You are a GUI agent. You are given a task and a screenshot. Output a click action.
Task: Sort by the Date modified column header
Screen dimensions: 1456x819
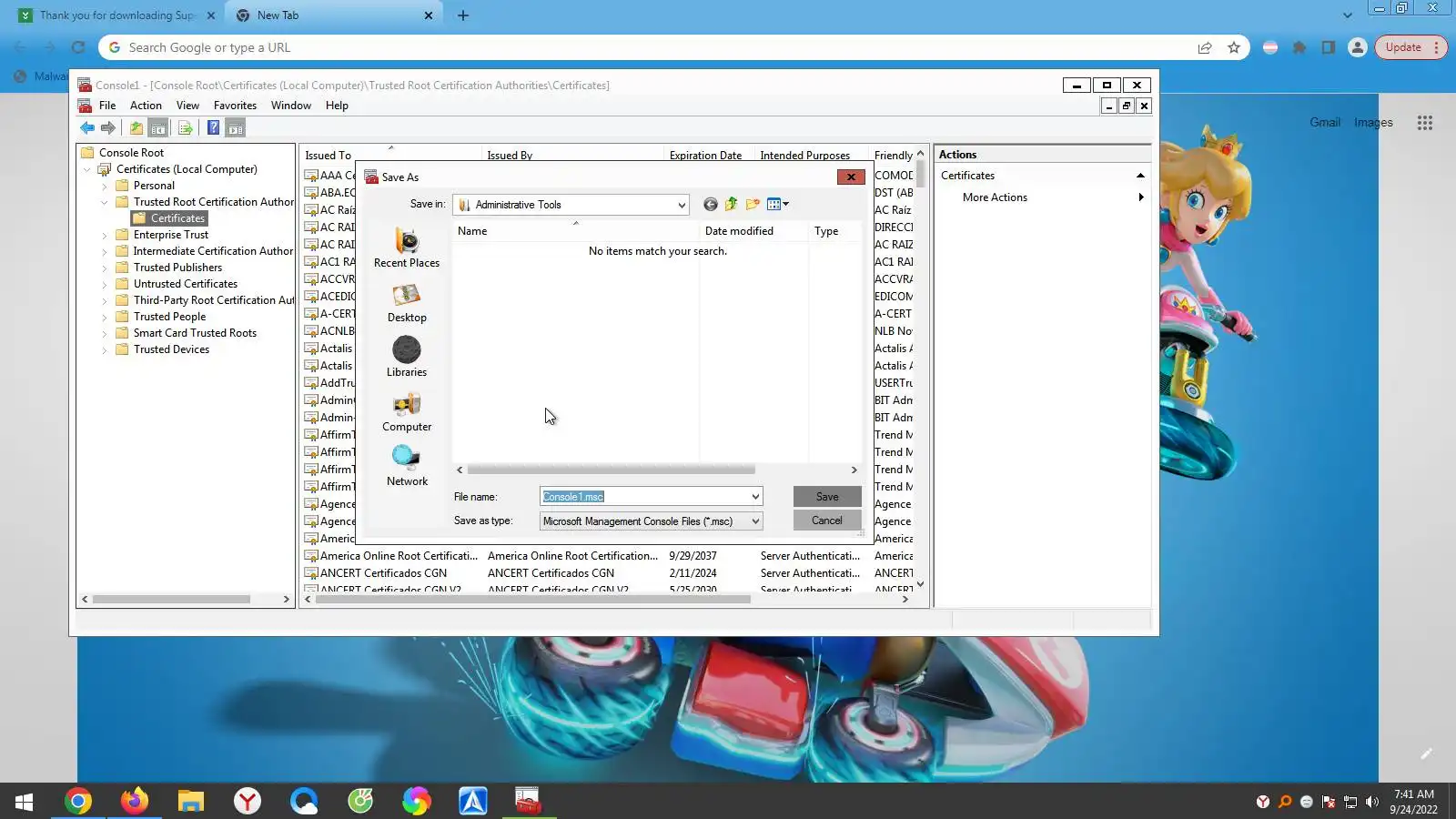739,231
